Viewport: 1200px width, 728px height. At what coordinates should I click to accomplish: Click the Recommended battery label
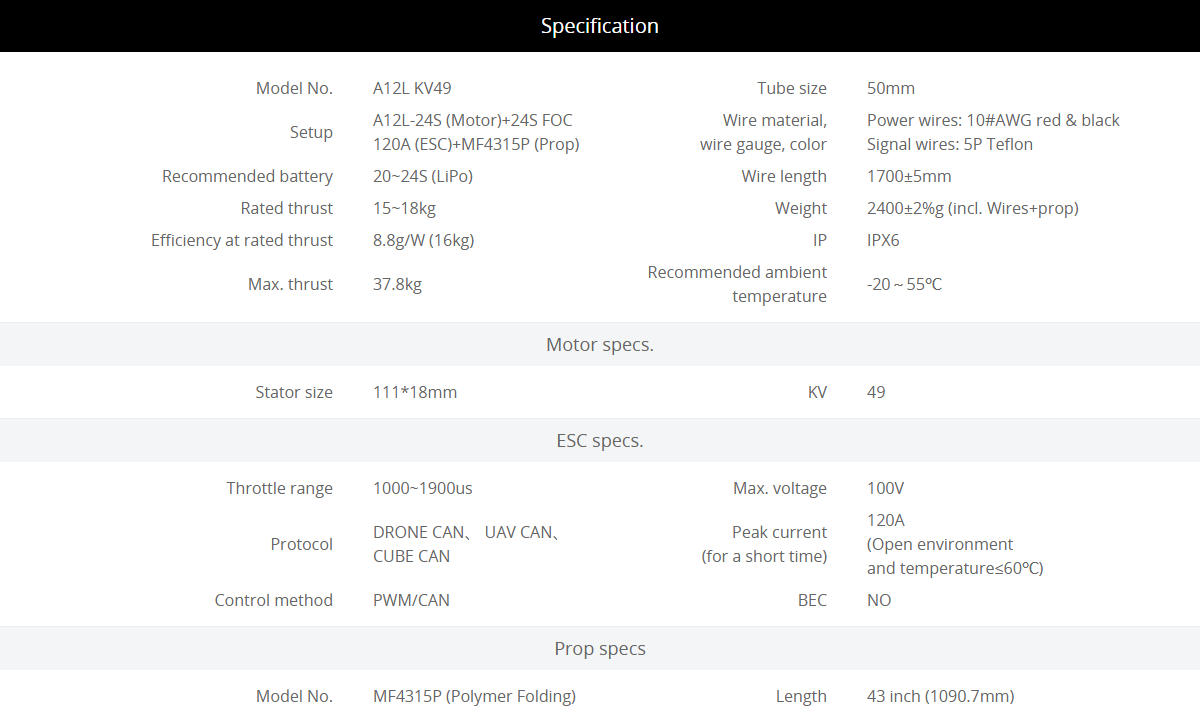click(247, 176)
